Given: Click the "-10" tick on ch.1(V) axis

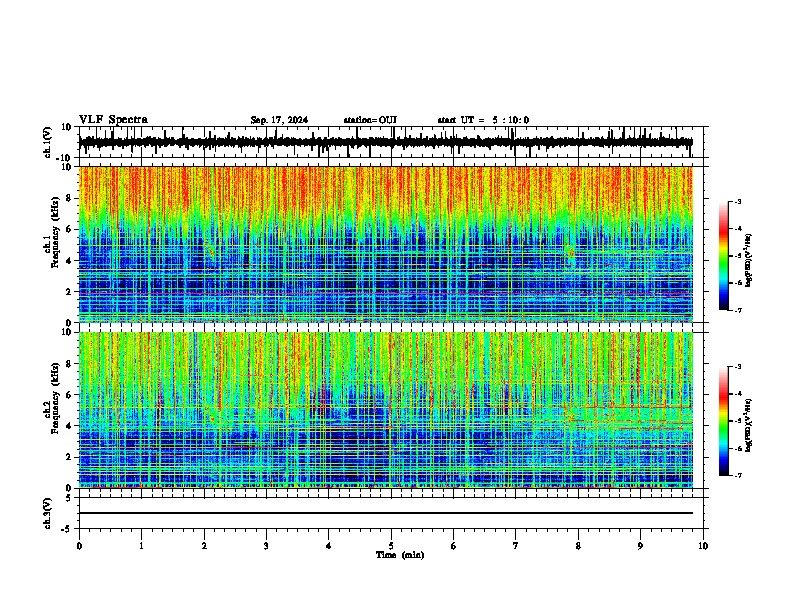Looking at the screenshot, I should click(65, 158).
